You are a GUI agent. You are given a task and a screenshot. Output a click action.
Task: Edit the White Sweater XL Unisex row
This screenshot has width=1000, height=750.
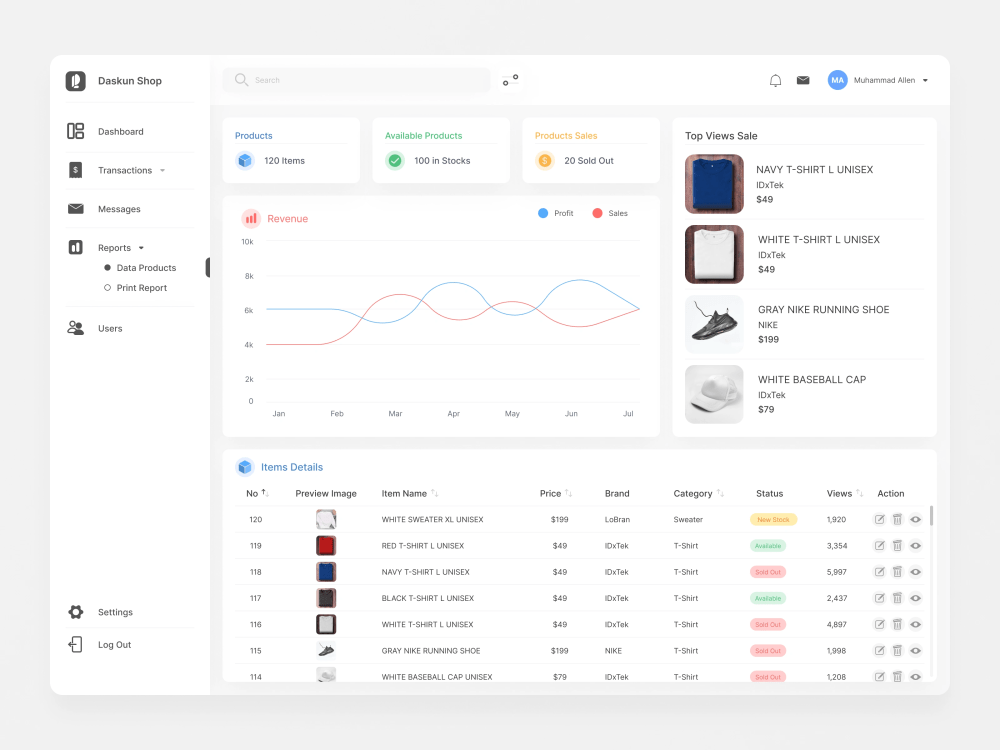pyautogui.click(x=879, y=520)
